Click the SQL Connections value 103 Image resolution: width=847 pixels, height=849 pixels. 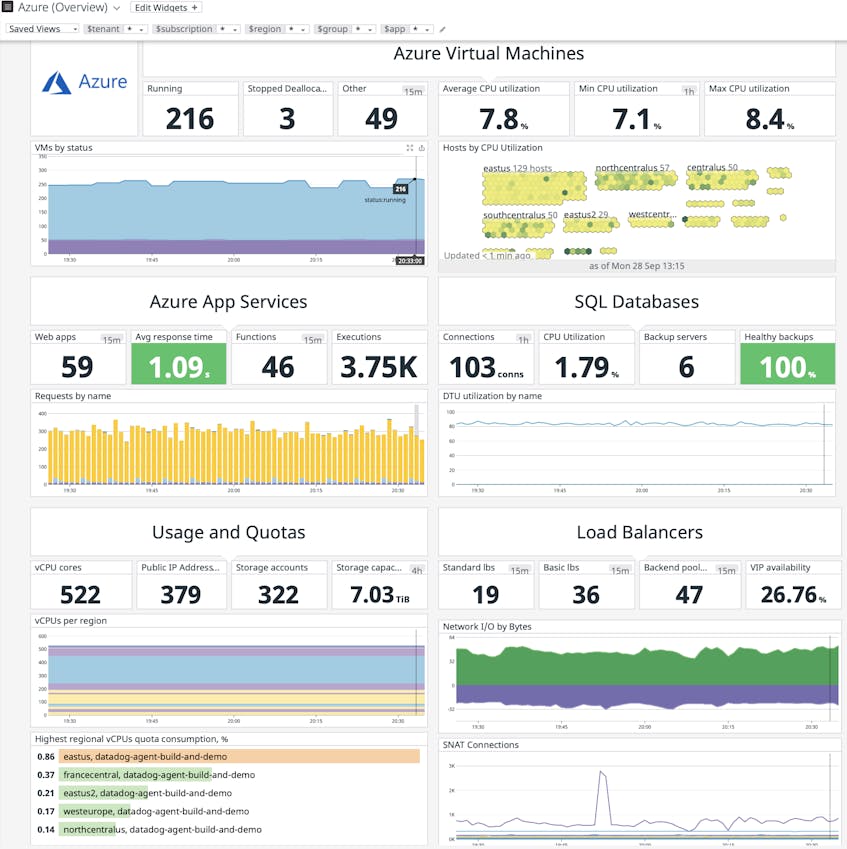click(x=486, y=367)
